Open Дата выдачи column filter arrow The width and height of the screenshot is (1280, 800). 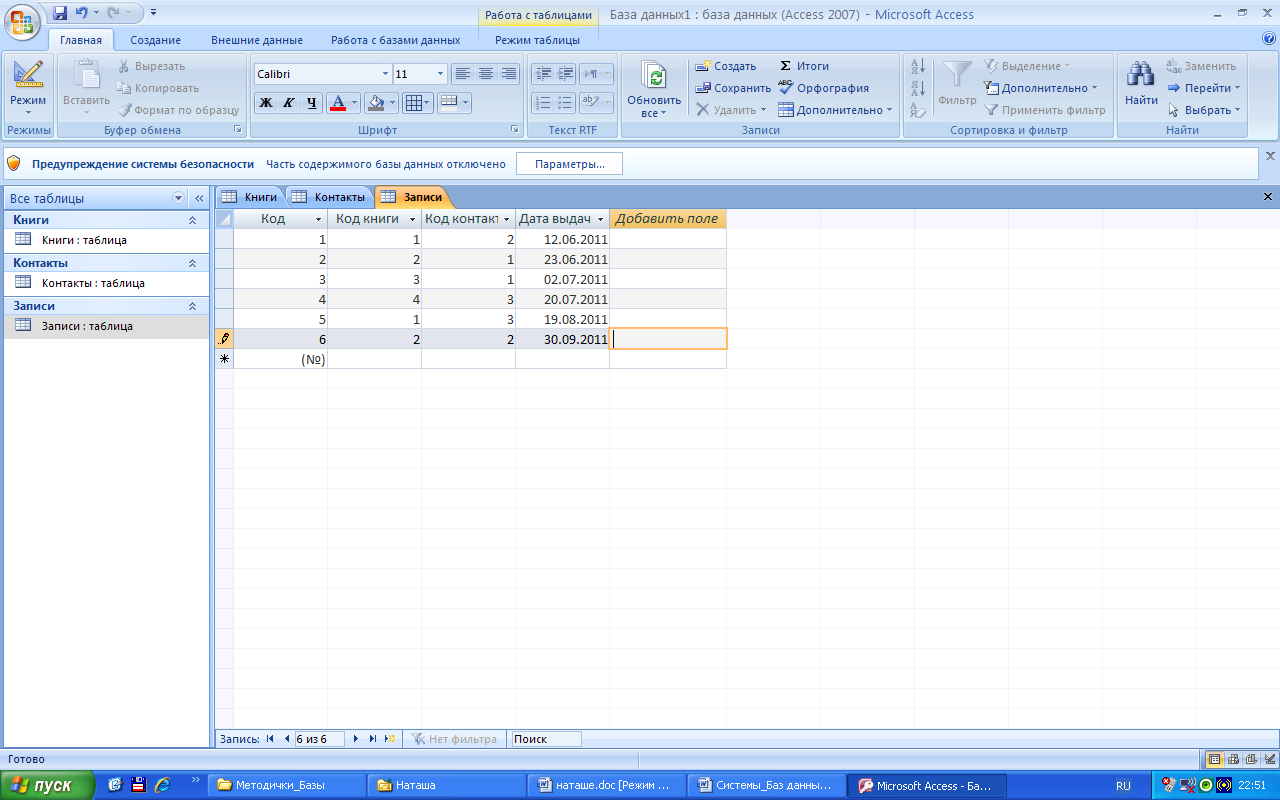(600, 219)
